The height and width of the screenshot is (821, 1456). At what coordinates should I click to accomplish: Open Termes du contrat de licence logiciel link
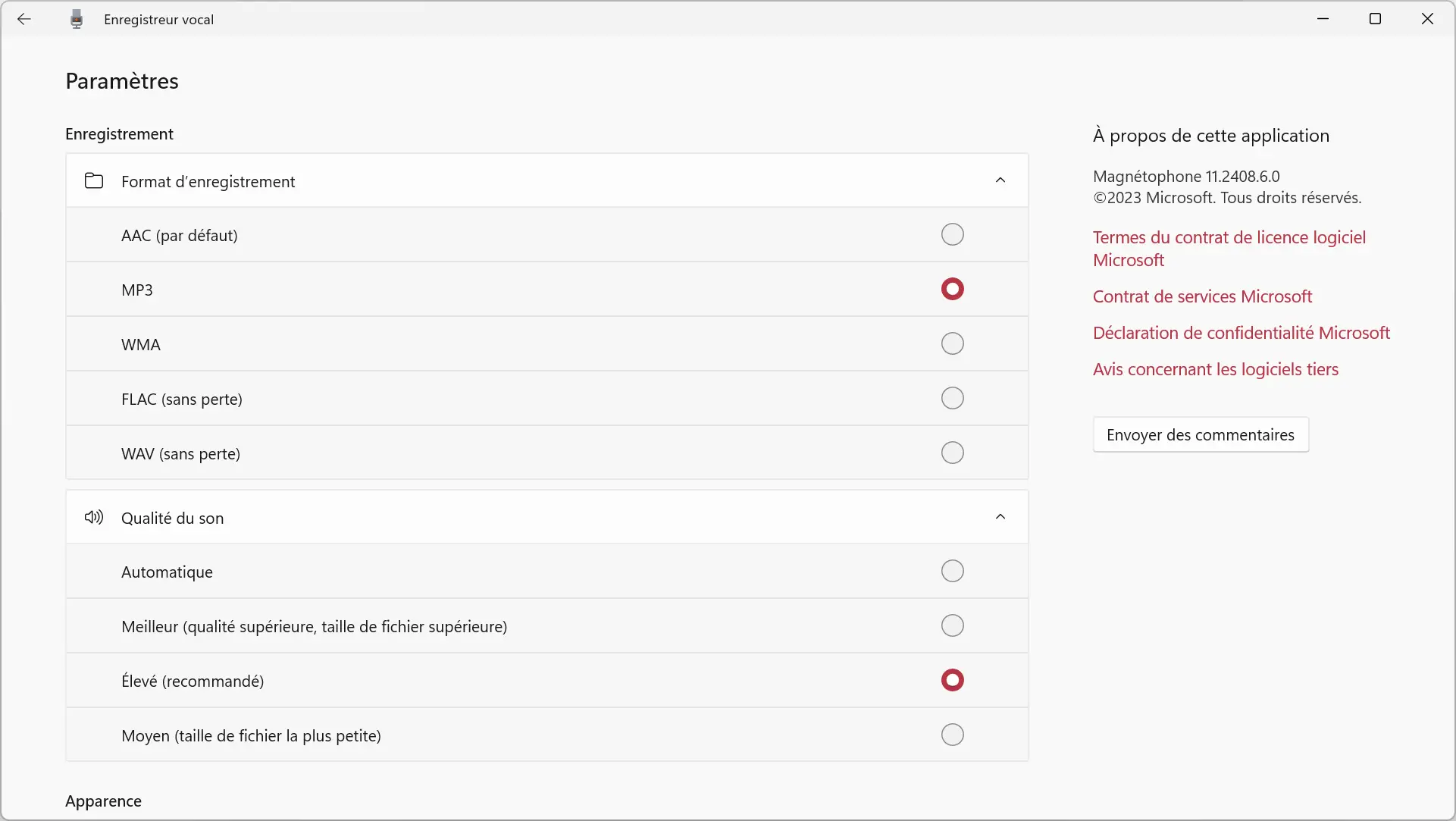(1229, 249)
